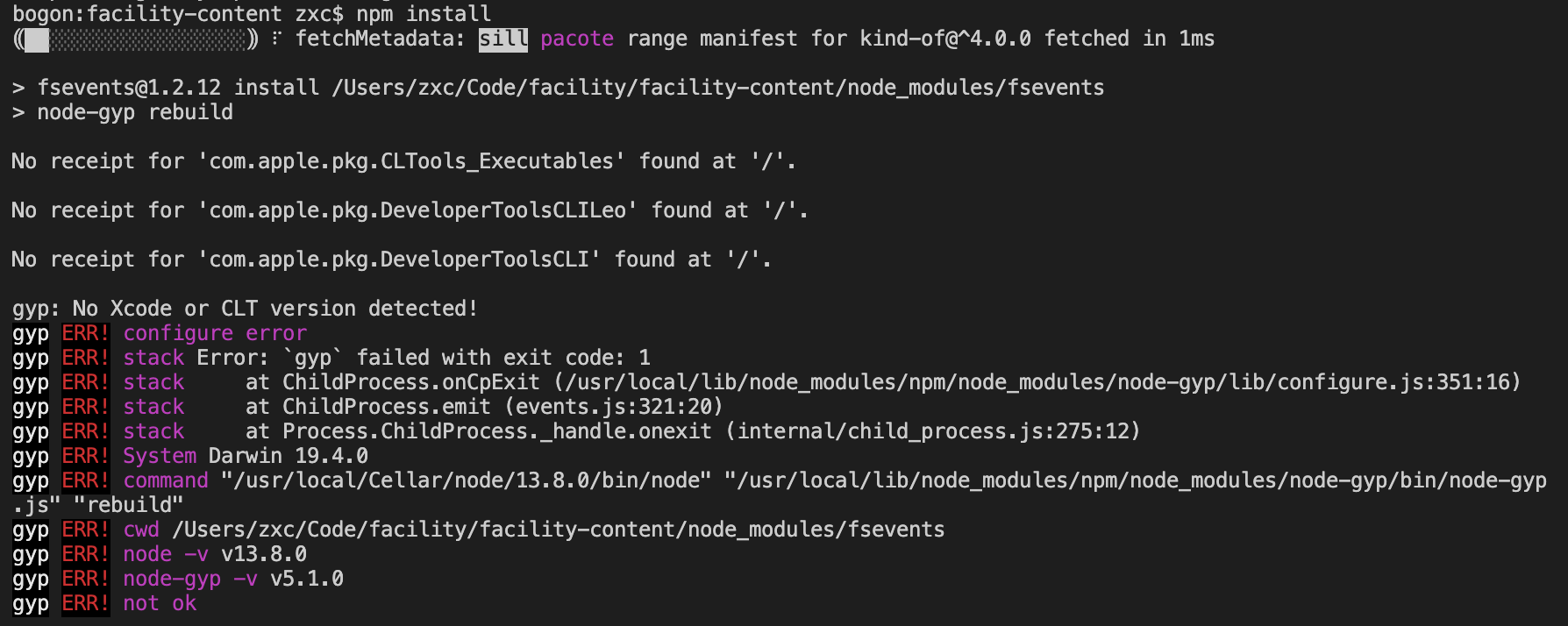This screenshot has height=626, width=1568.
Task: Click 'No Xcode or CLT version detected!' line
Action: pyautogui.click(x=246, y=309)
